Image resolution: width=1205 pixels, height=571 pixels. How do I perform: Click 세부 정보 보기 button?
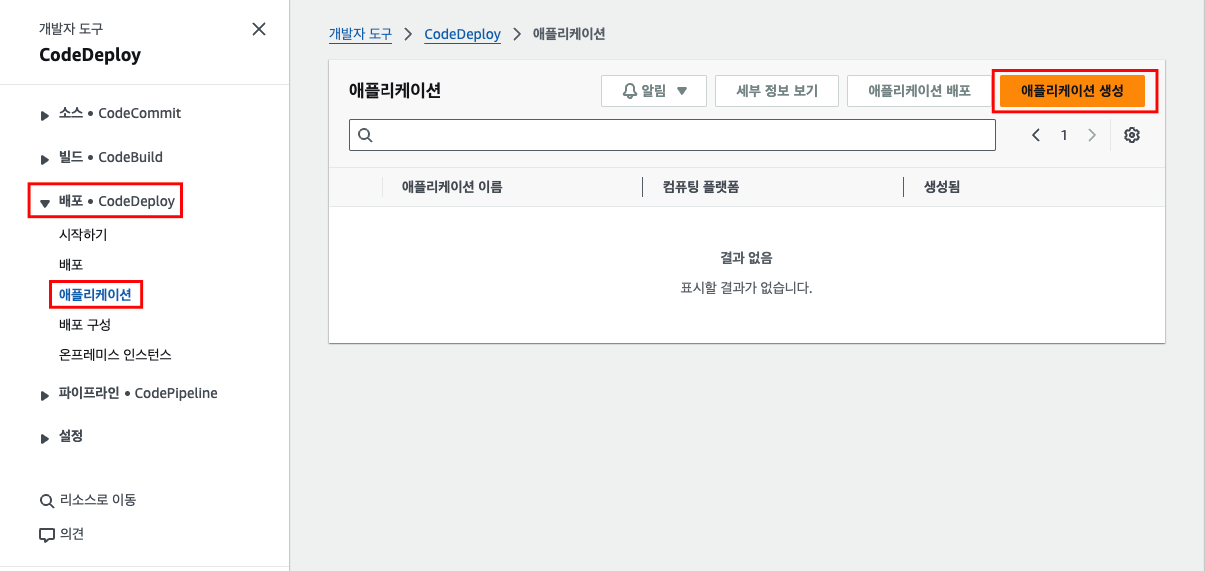(x=777, y=91)
